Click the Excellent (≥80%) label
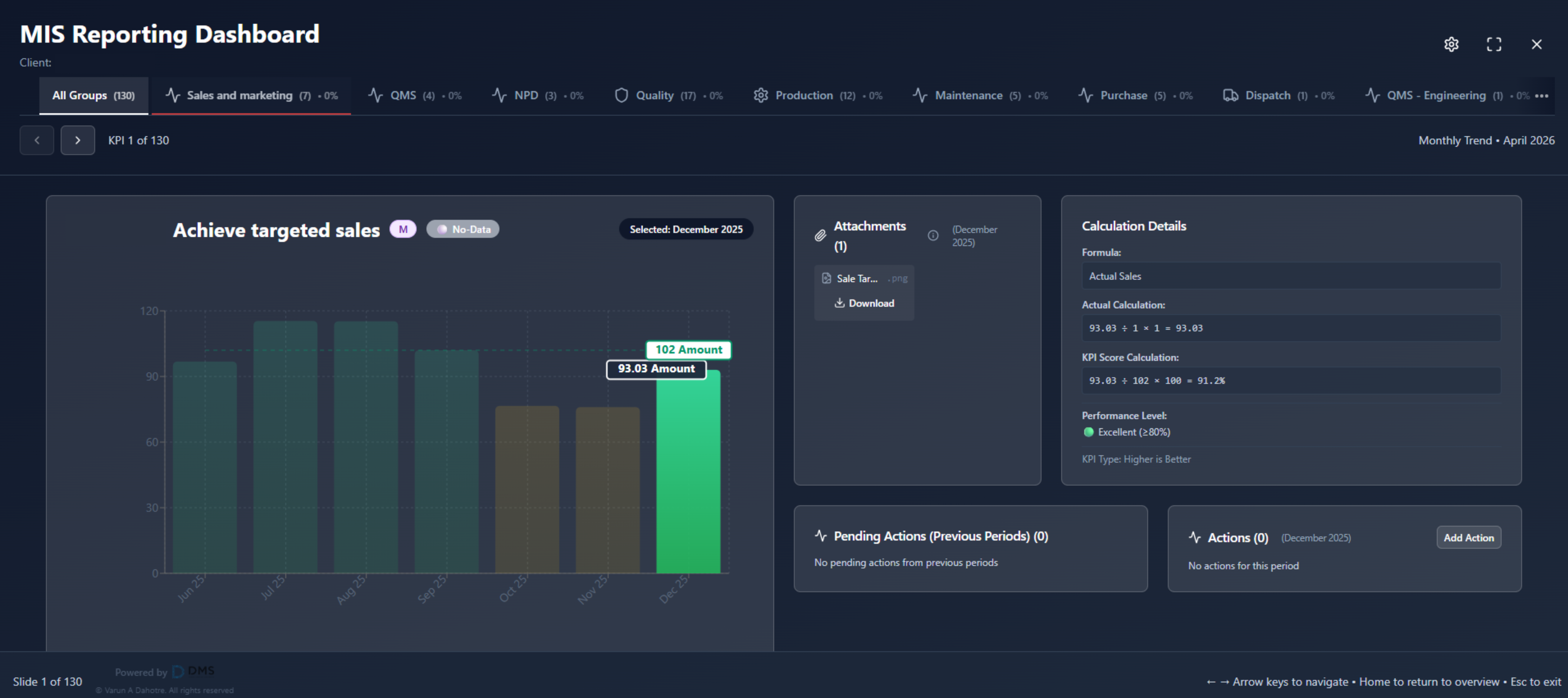1568x698 pixels. click(x=1134, y=432)
